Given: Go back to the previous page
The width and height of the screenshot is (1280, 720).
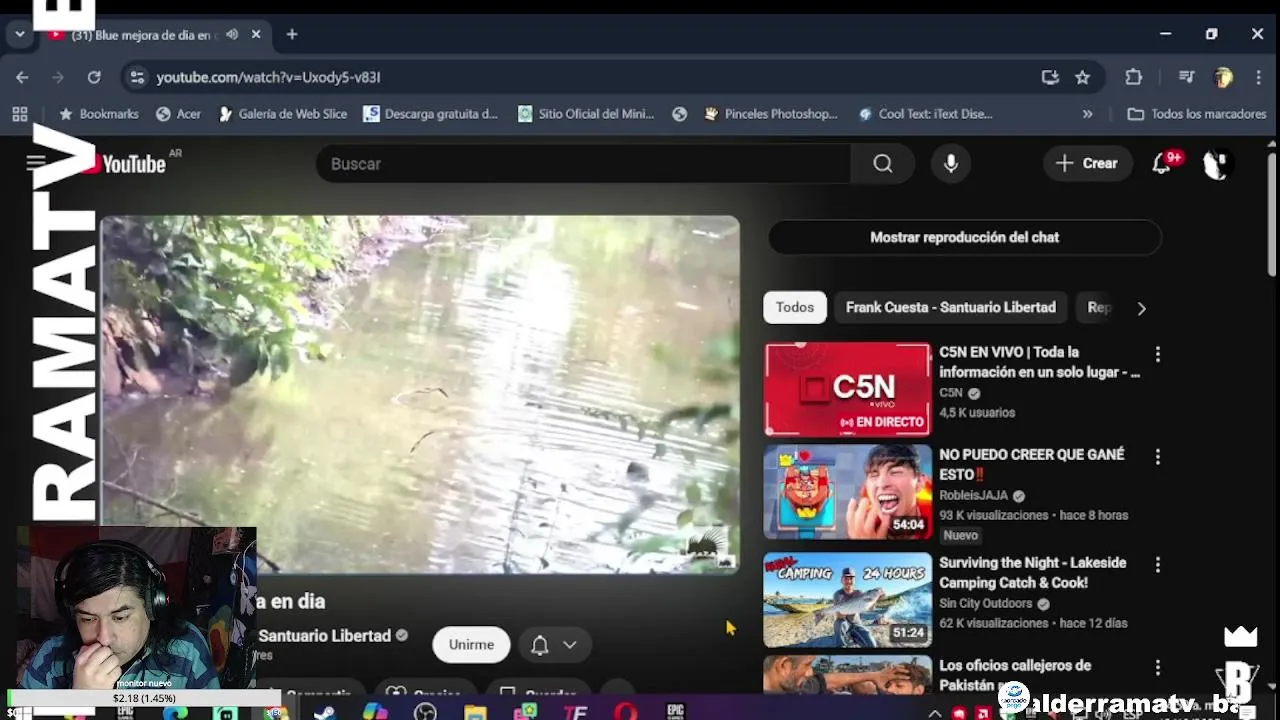Looking at the screenshot, I should [x=22, y=77].
